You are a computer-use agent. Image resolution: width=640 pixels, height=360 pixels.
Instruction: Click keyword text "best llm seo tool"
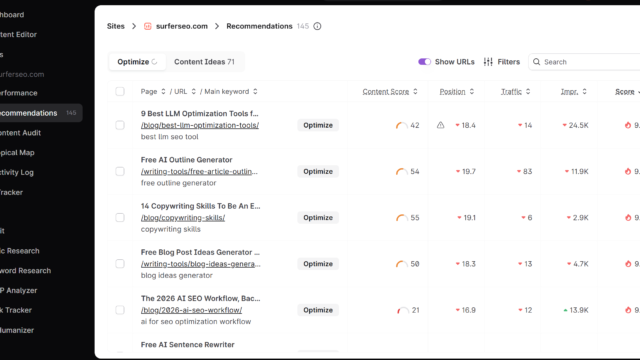[169, 137]
